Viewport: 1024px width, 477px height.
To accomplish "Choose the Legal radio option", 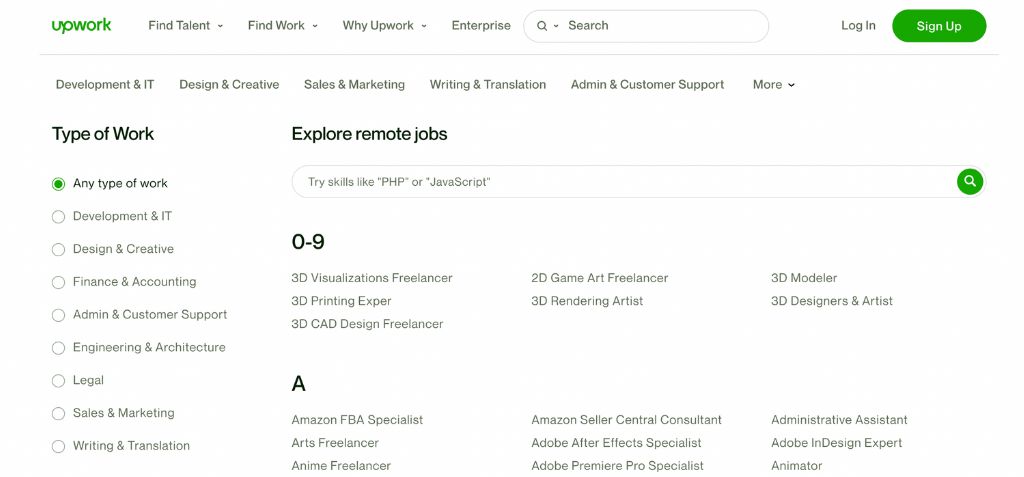I will point(58,381).
